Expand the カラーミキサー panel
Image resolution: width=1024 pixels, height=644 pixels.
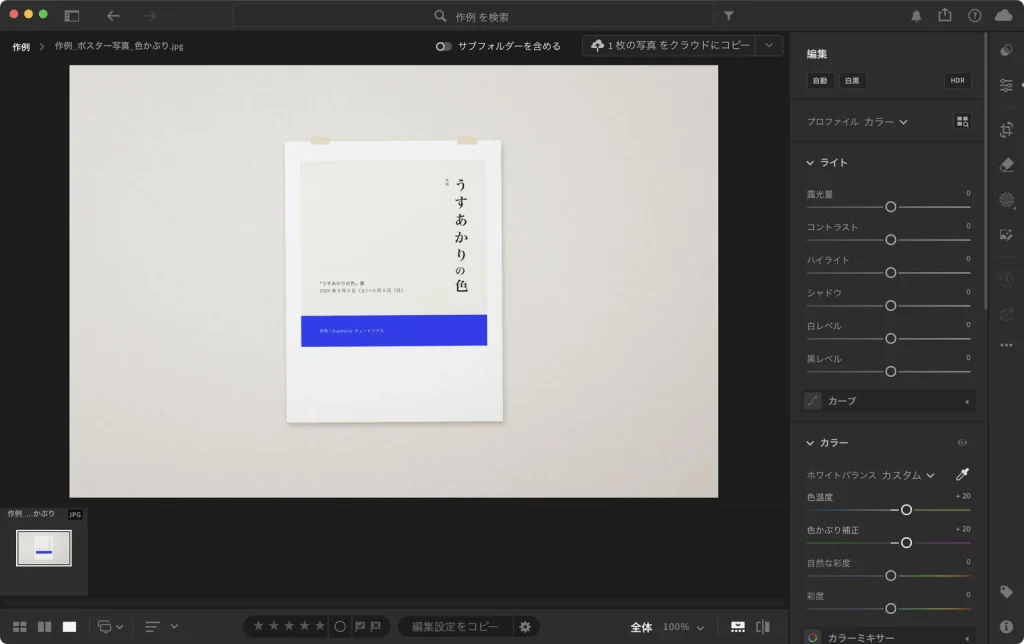[889, 637]
